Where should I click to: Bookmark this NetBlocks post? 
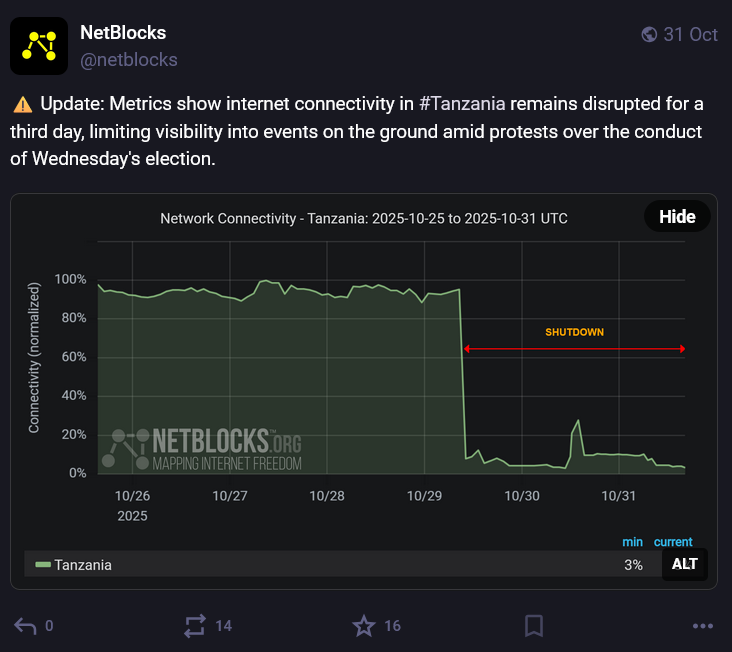(534, 626)
